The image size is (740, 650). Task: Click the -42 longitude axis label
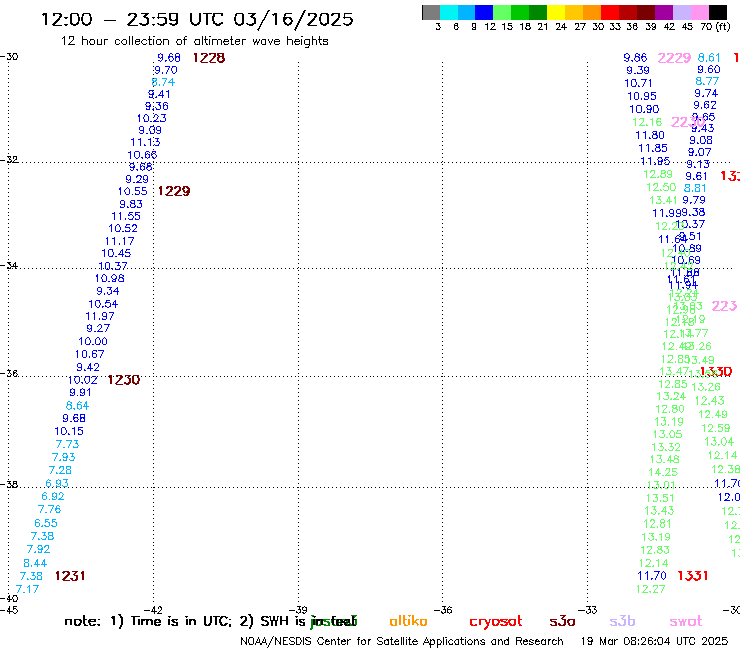click(x=153, y=610)
